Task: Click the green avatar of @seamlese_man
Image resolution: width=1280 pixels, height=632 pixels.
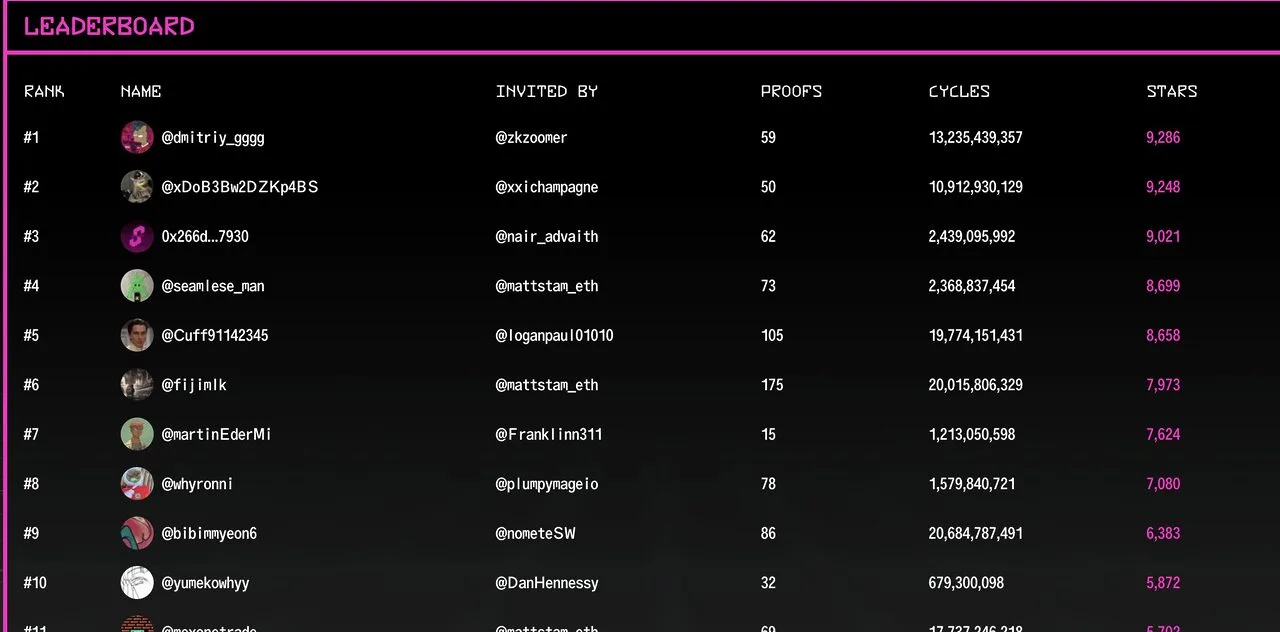Action: tap(137, 286)
